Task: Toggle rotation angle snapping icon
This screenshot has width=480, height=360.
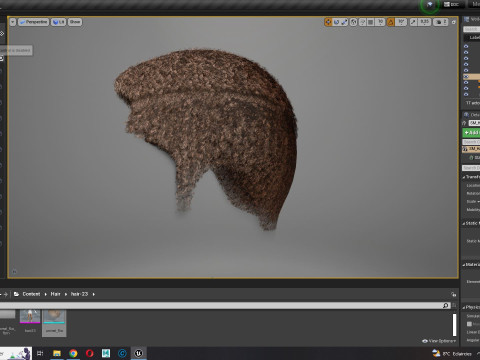Action: [x=390, y=22]
